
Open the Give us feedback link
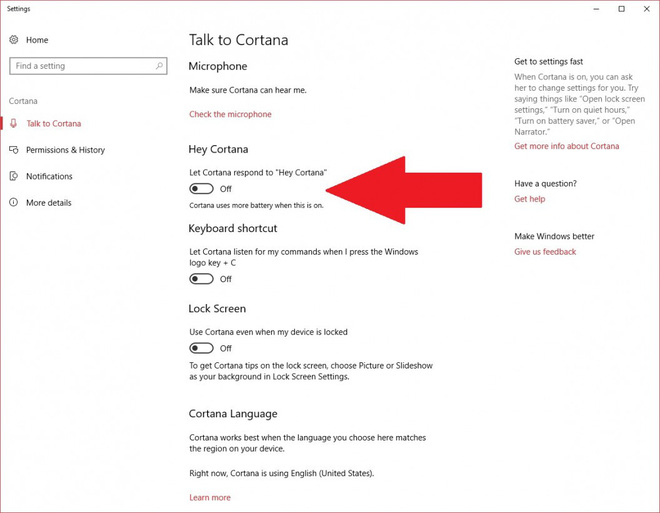tap(545, 252)
